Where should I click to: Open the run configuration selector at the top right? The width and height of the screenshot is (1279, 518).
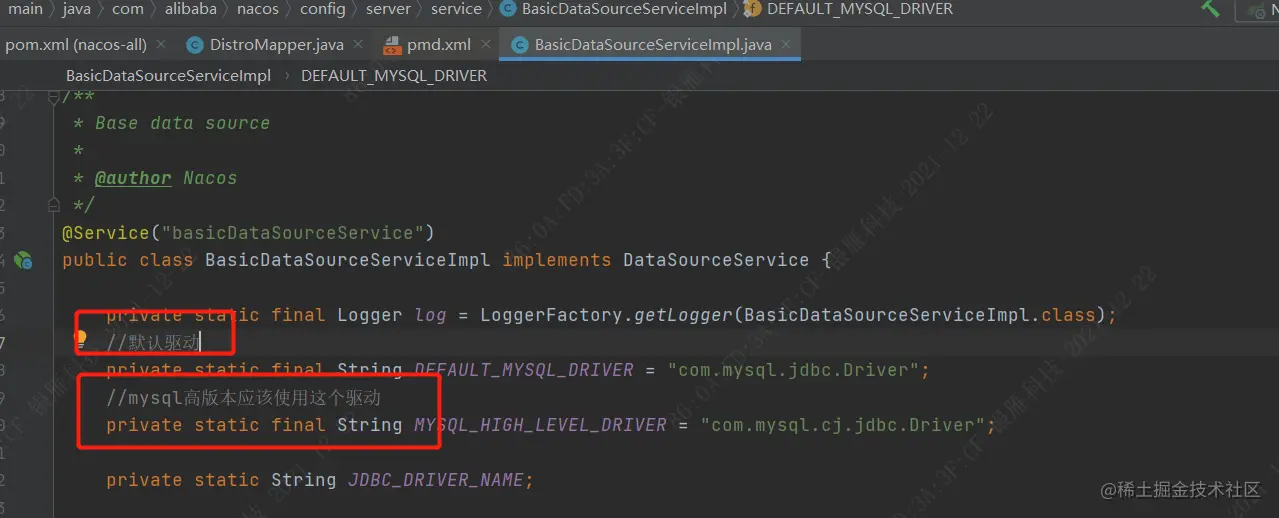(x=1257, y=10)
